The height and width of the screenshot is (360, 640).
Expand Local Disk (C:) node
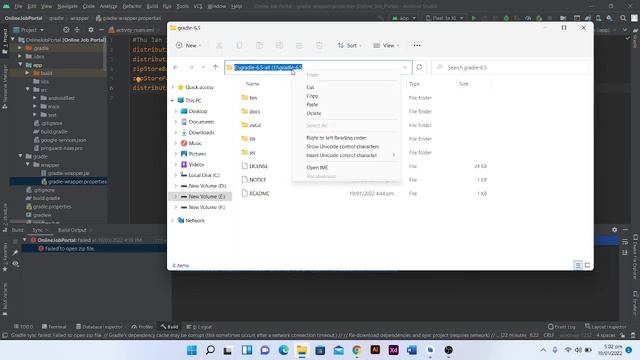tap(176, 175)
